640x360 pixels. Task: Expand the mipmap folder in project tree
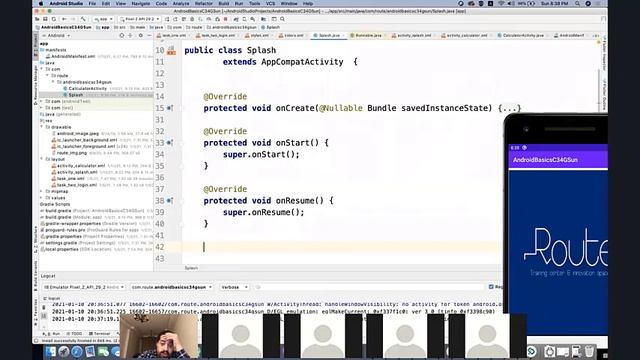click(42, 191)
